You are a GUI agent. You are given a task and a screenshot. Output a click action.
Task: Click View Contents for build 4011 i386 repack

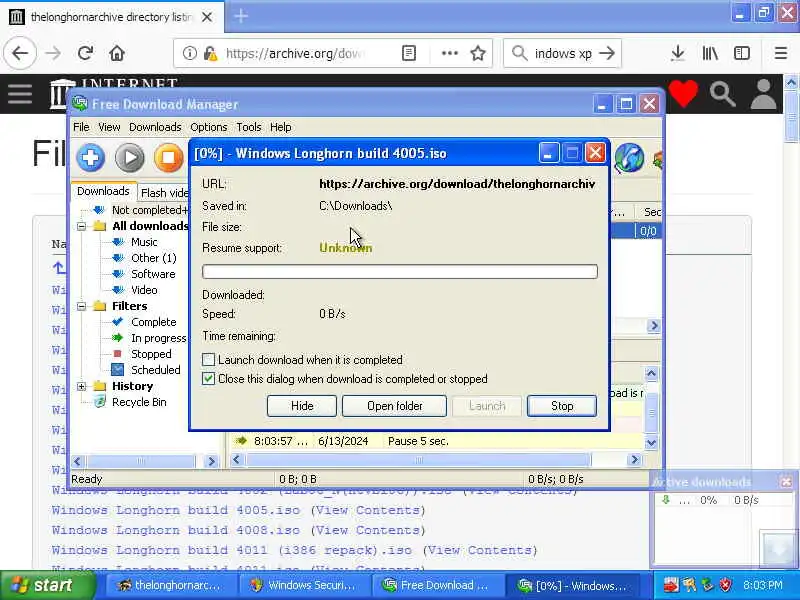pos(480,550)
